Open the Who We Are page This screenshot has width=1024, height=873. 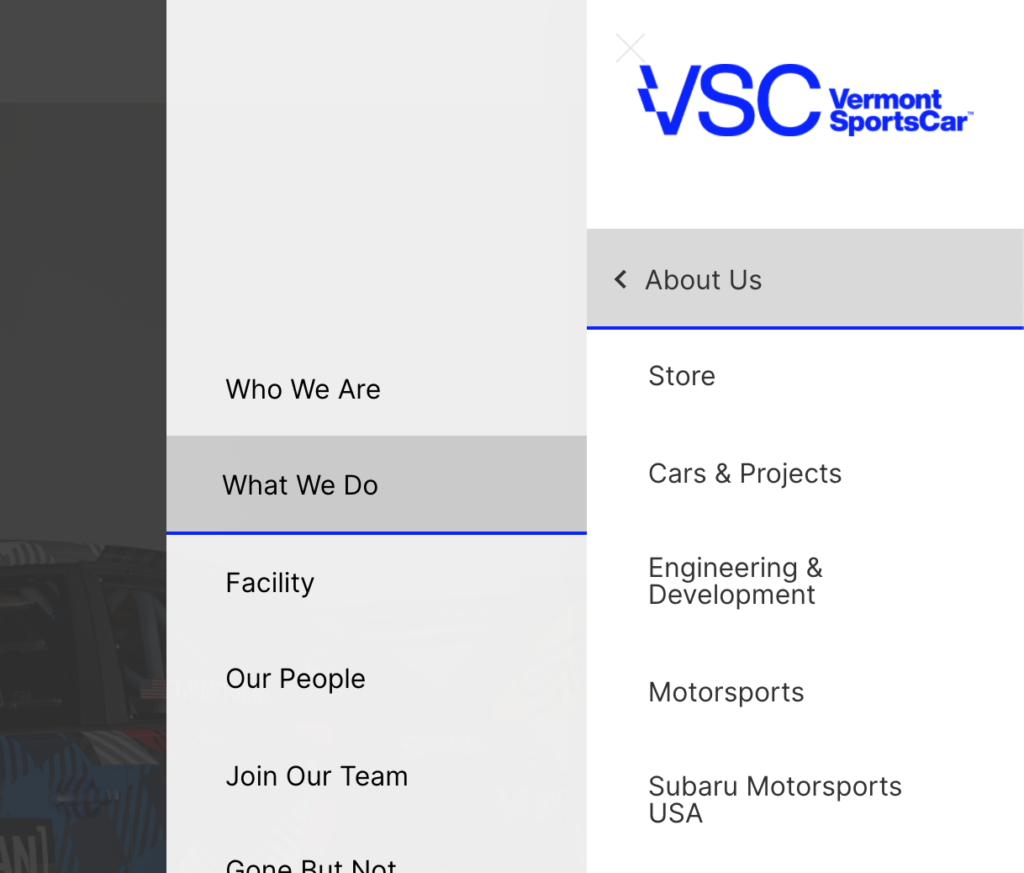[x=303, y=389]
